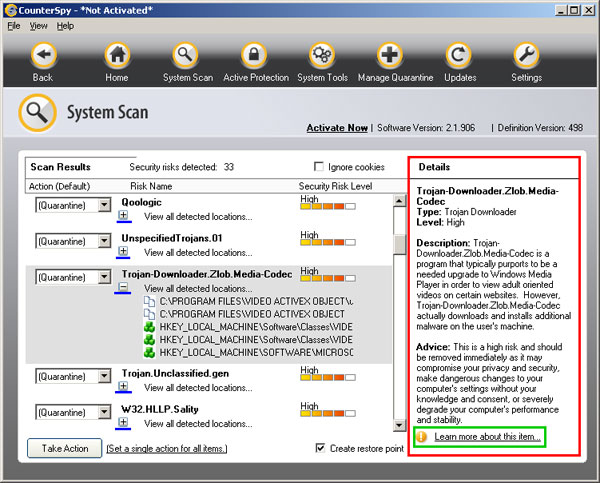Click View all detected locations under Trojan.Unclassified.gen

pyautogui.click(x=198, y=388)
